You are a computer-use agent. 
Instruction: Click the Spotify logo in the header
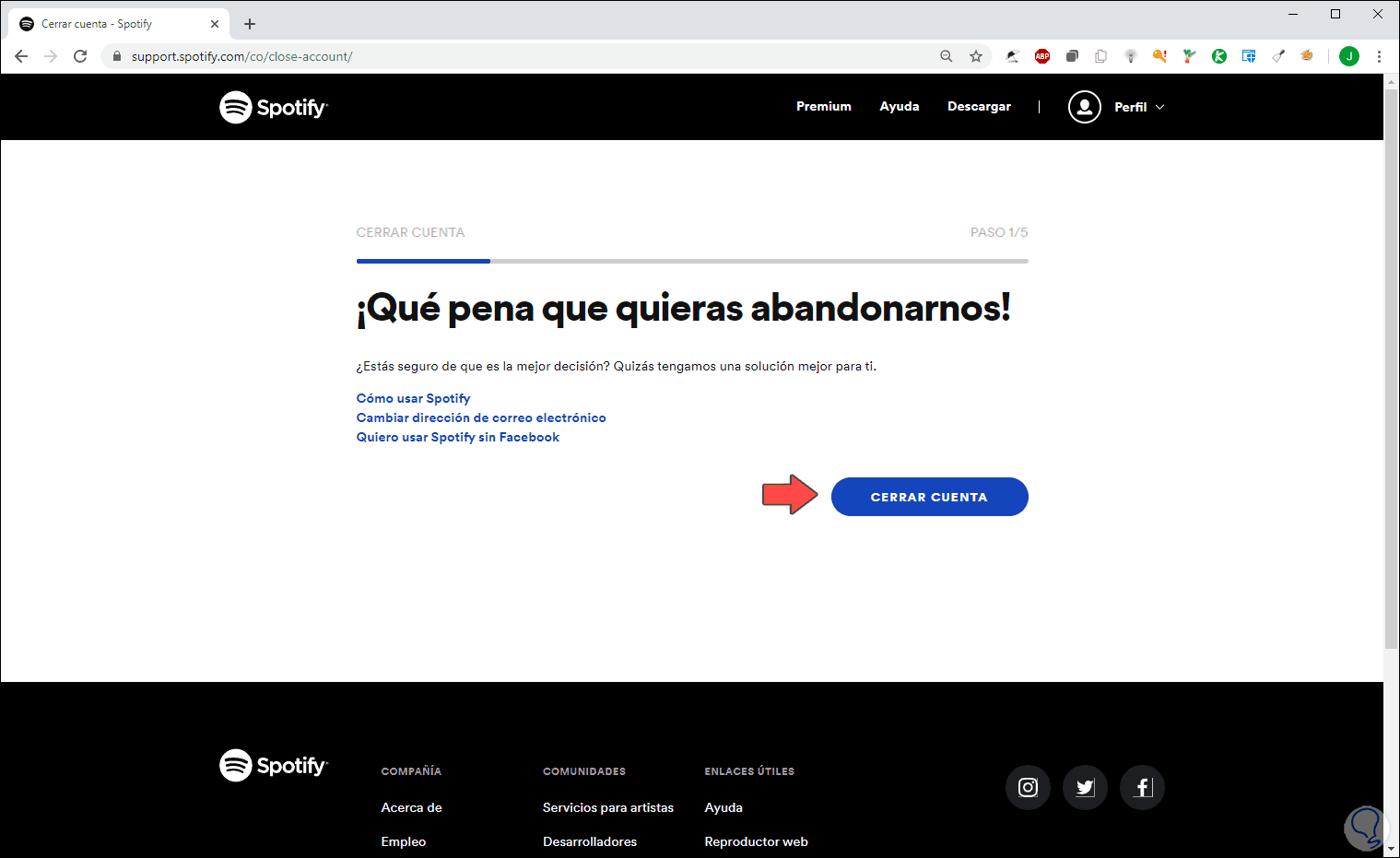point(274,107)
